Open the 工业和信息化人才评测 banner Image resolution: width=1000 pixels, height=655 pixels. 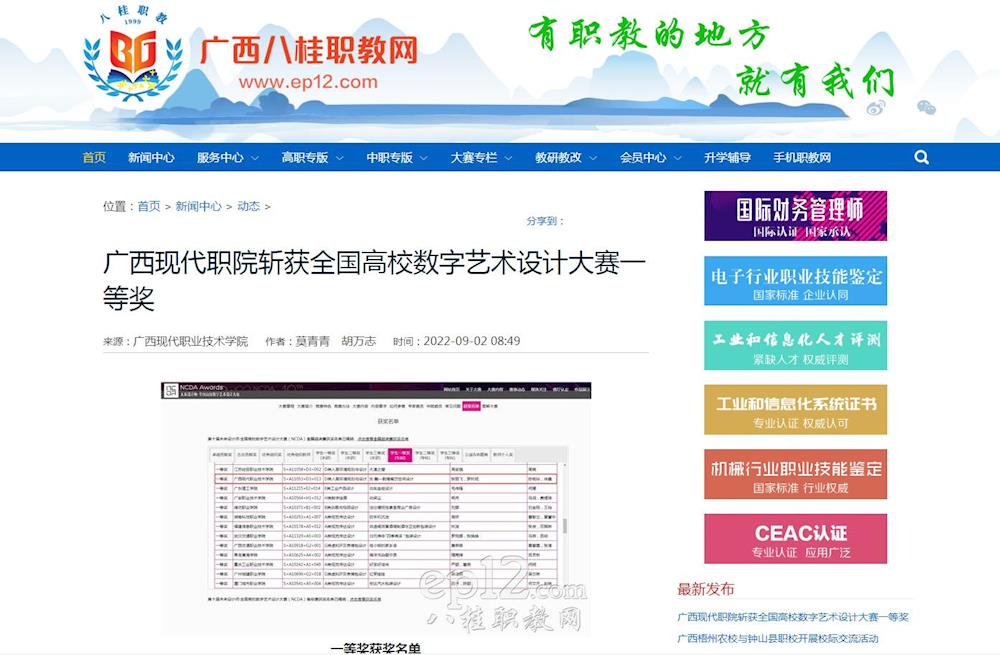click(795, 346)
